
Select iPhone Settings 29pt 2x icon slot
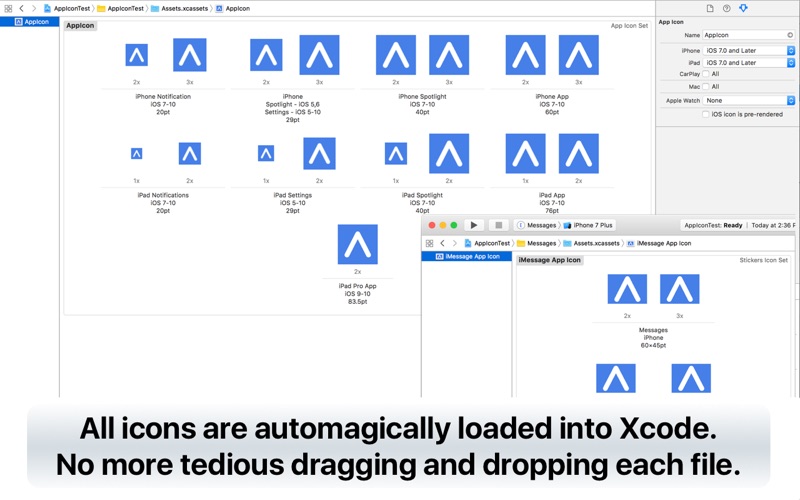pyautogui.click(x=266, y=55)
